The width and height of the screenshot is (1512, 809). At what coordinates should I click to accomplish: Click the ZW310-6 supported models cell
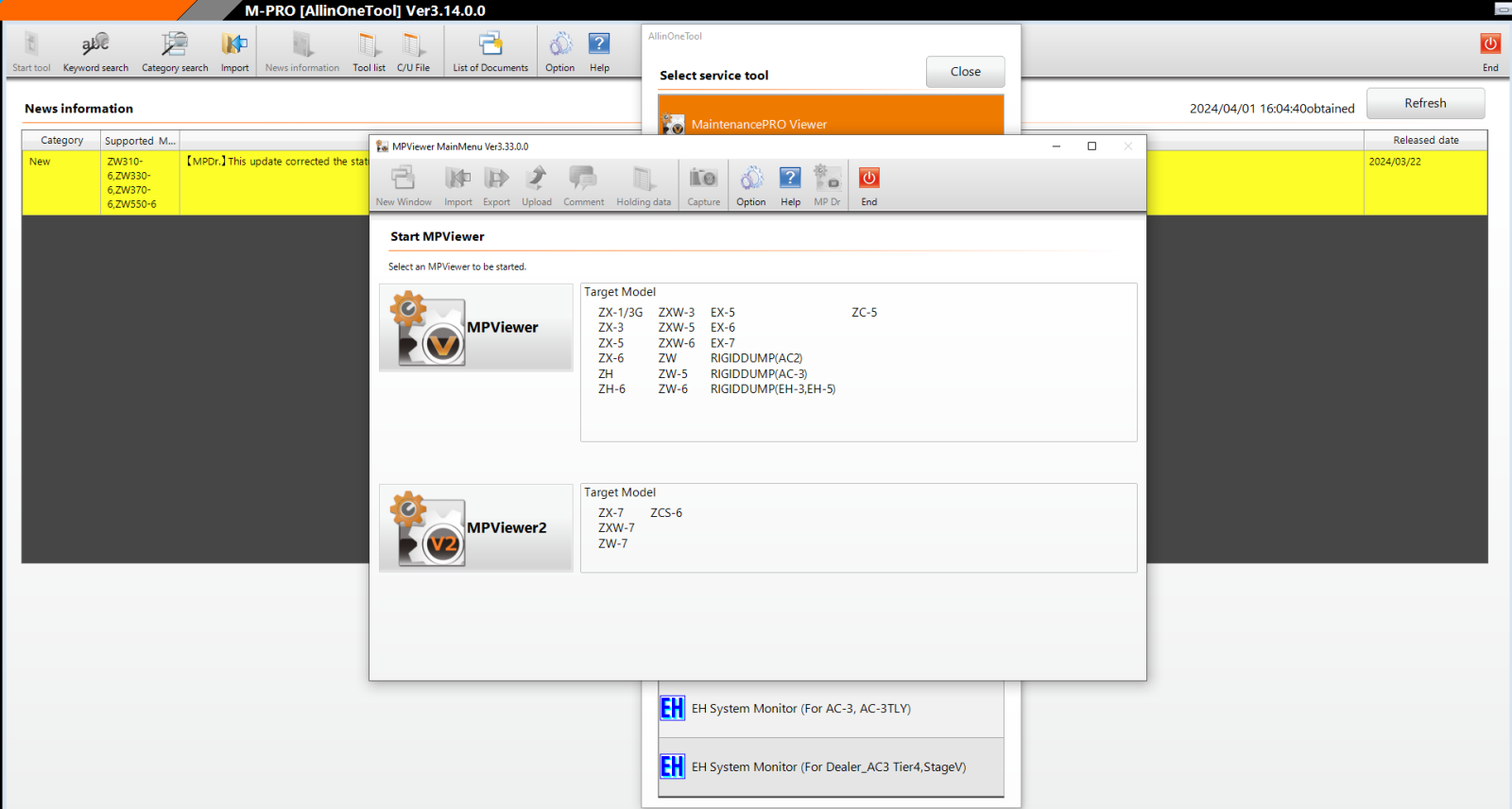pyautogui.click(x=140, y=182)
